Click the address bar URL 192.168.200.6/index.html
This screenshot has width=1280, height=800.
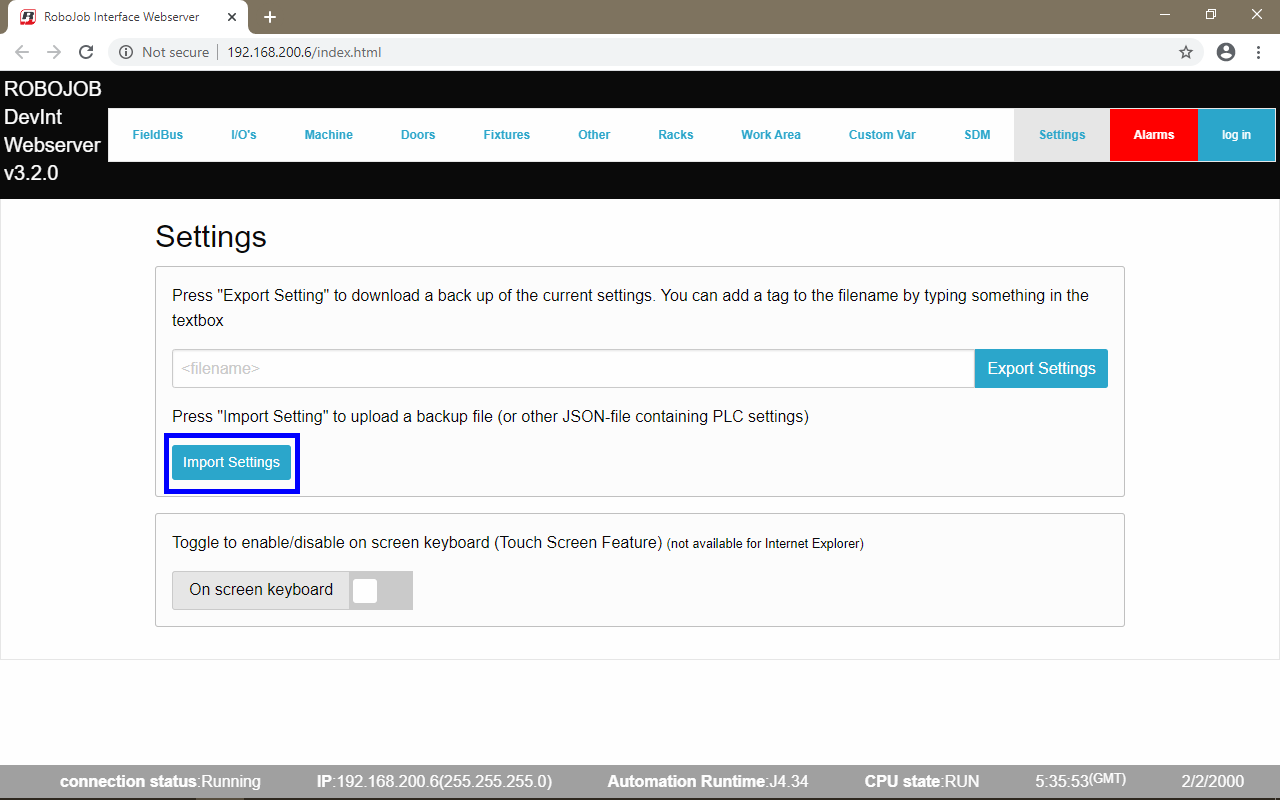pyautogui.click(x=304, y=52)
